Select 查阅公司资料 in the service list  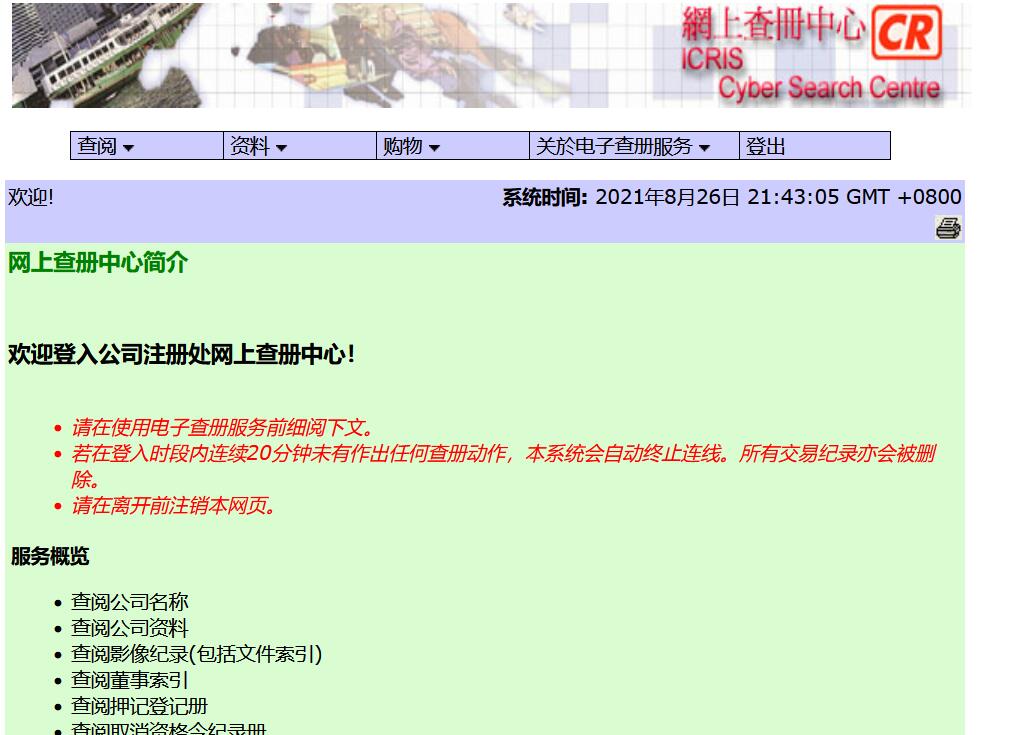(x=129, y=628)
